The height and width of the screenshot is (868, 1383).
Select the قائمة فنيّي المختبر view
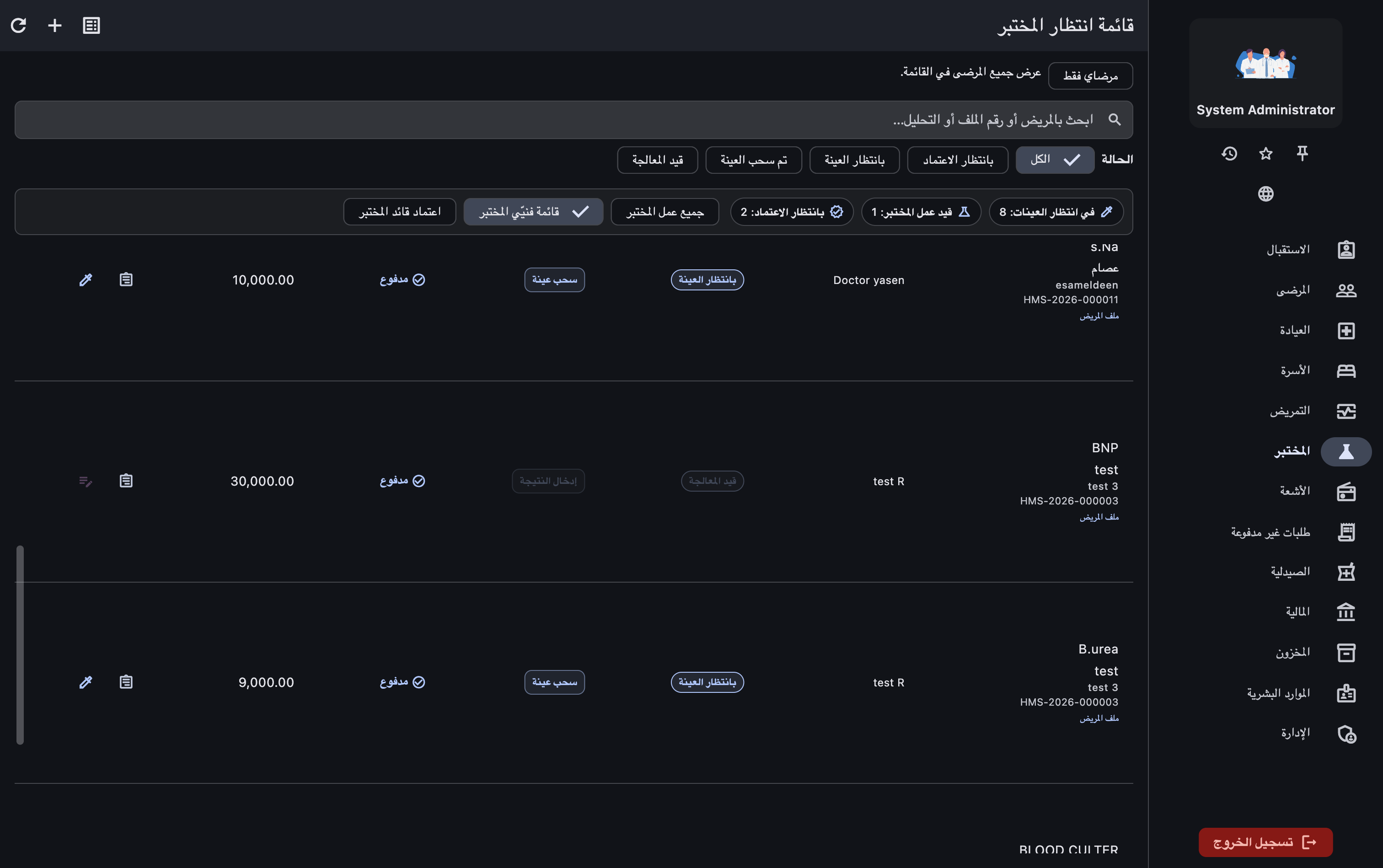[533, 212]
